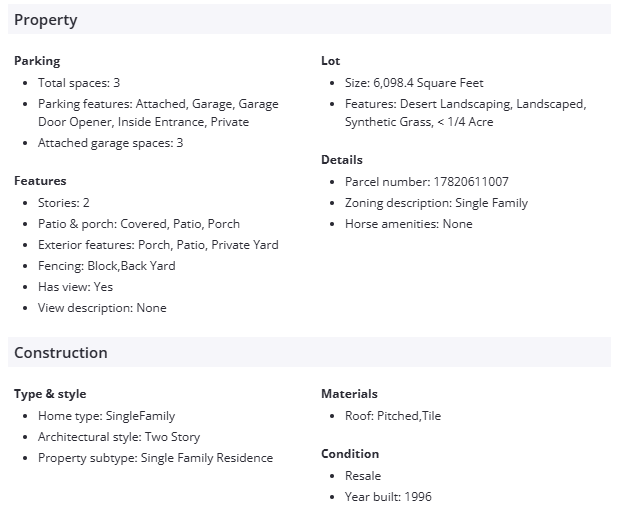640x510 pixels.
Task: Select the Parking subsection heading
Action: click(x=37, y=61)
